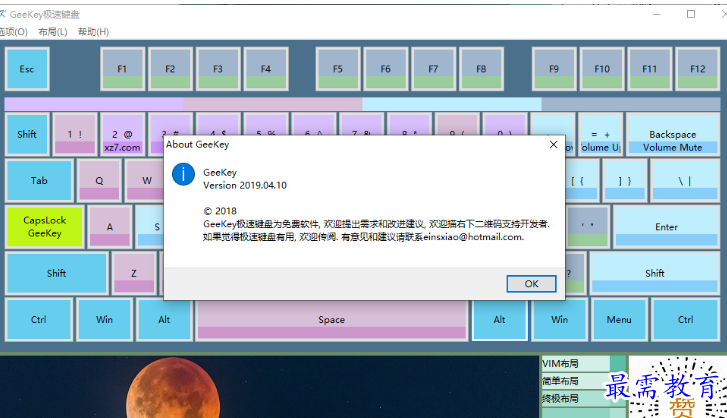Select the grey-blue layer color bar
727x418 pixels.
631,104
